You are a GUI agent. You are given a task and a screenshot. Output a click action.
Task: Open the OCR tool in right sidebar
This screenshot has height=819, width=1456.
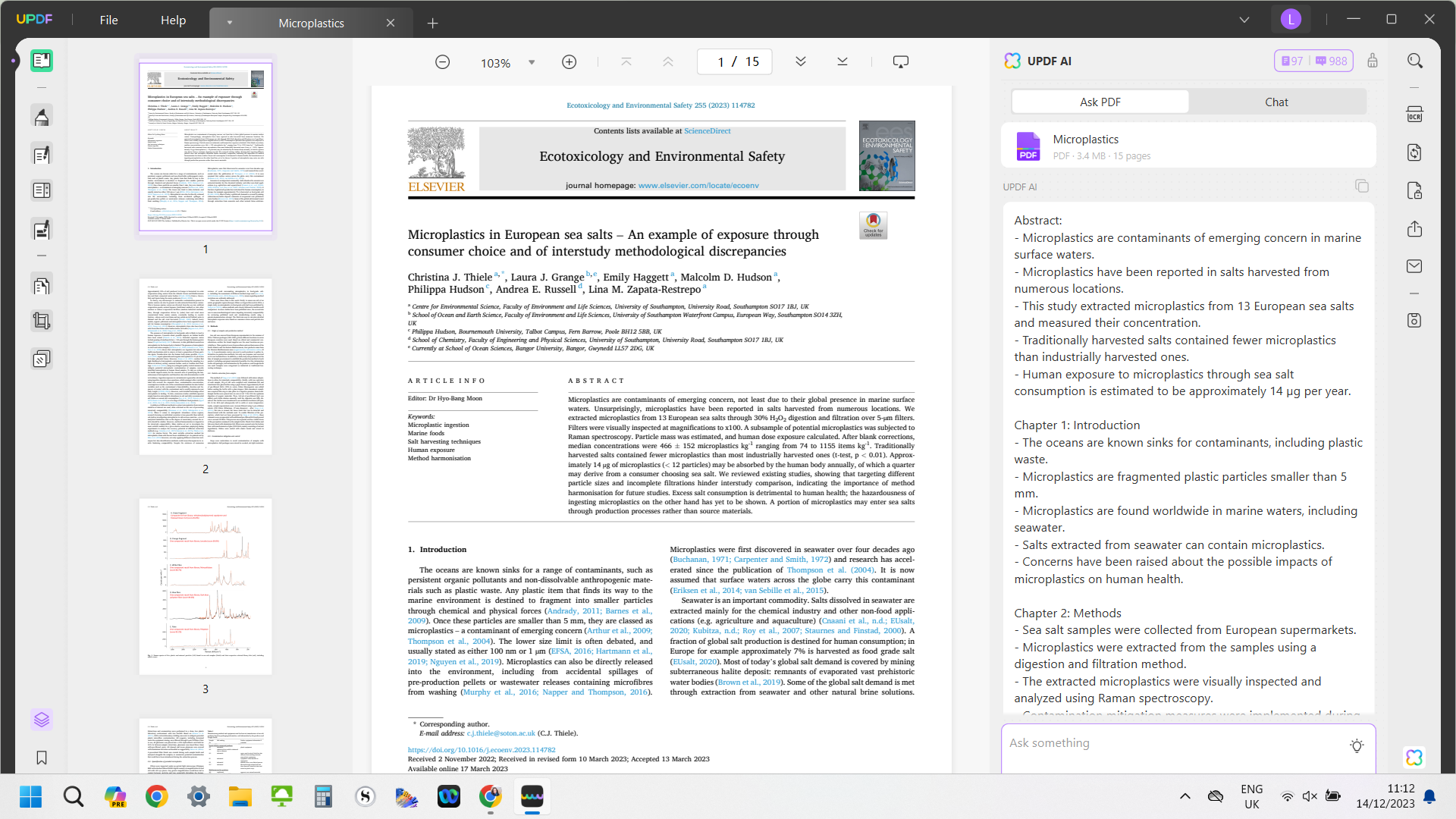1414,115
